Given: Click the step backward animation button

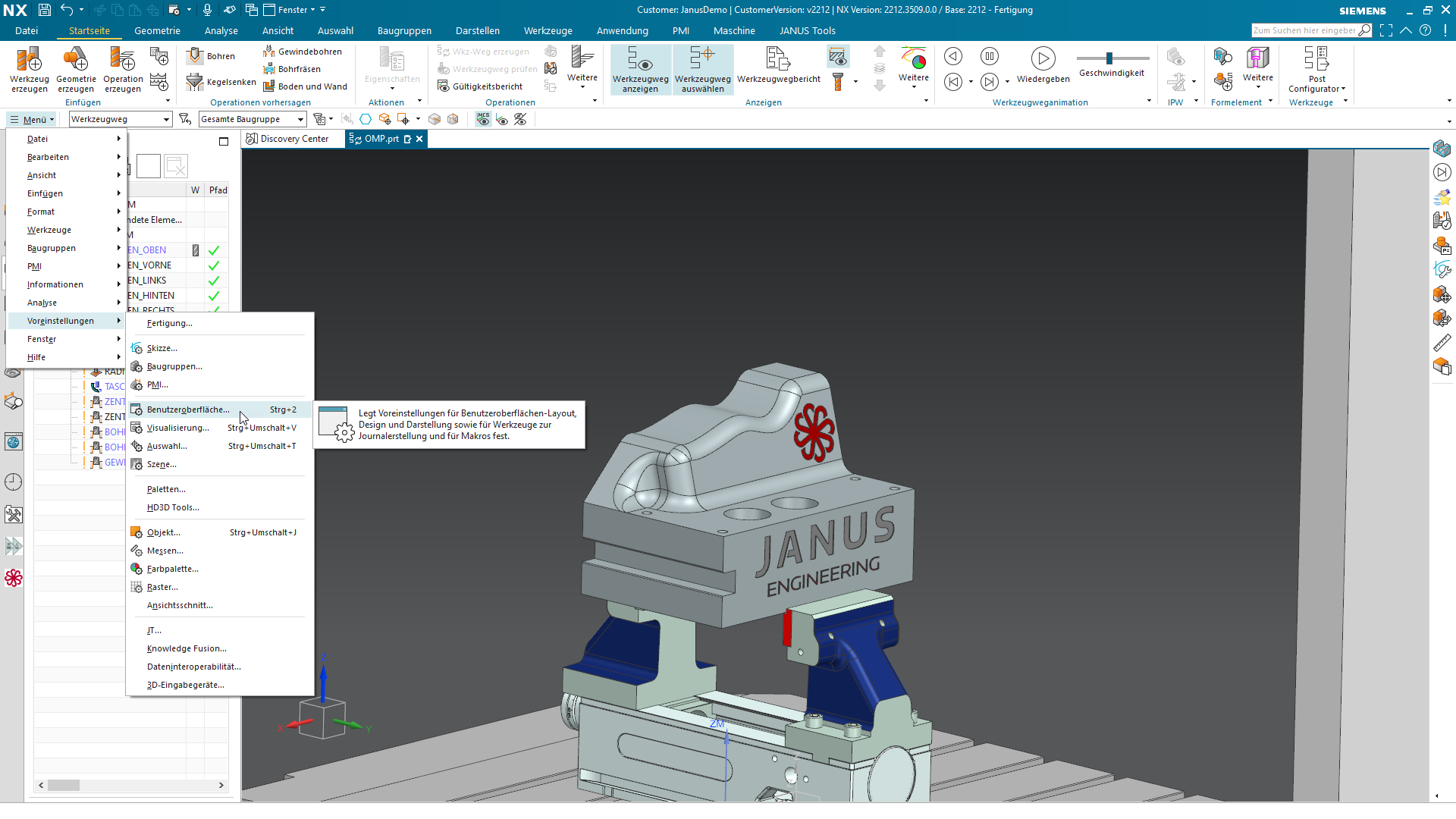Looking at the screenshot, I should click(x=953, y=56).
